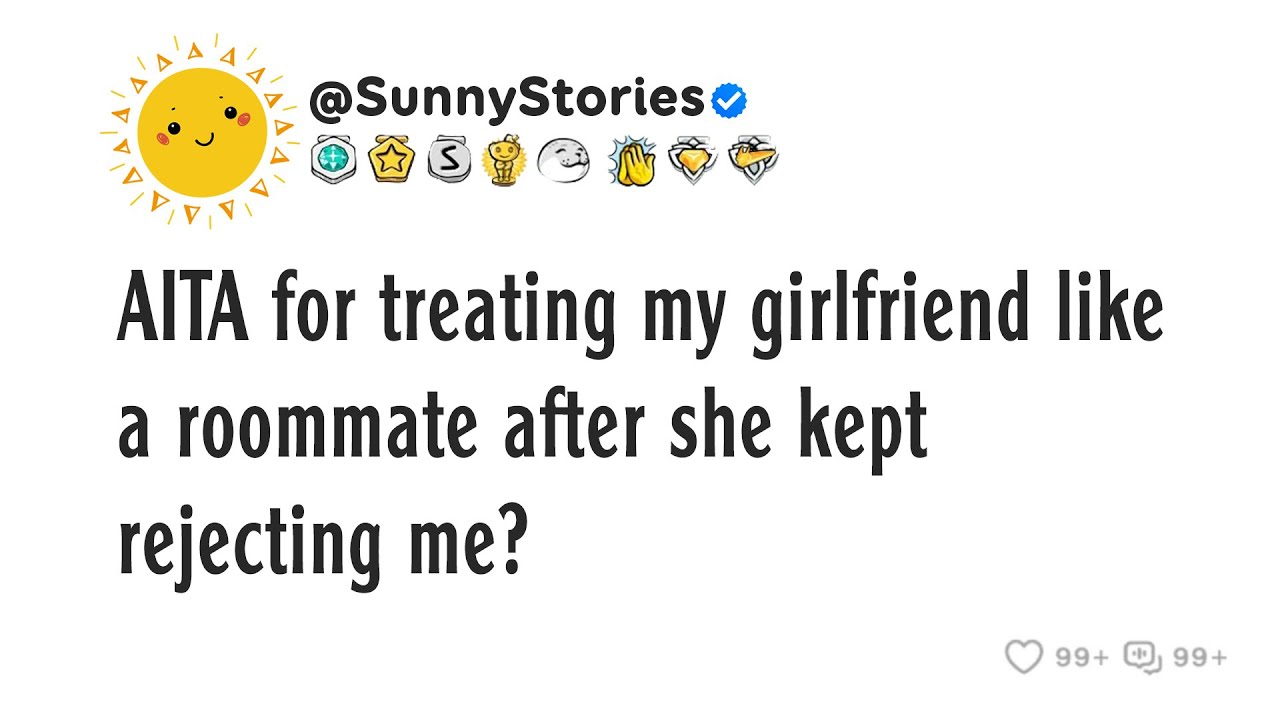
Task: Select the teal diamond award badge
Action: (333, 159)
